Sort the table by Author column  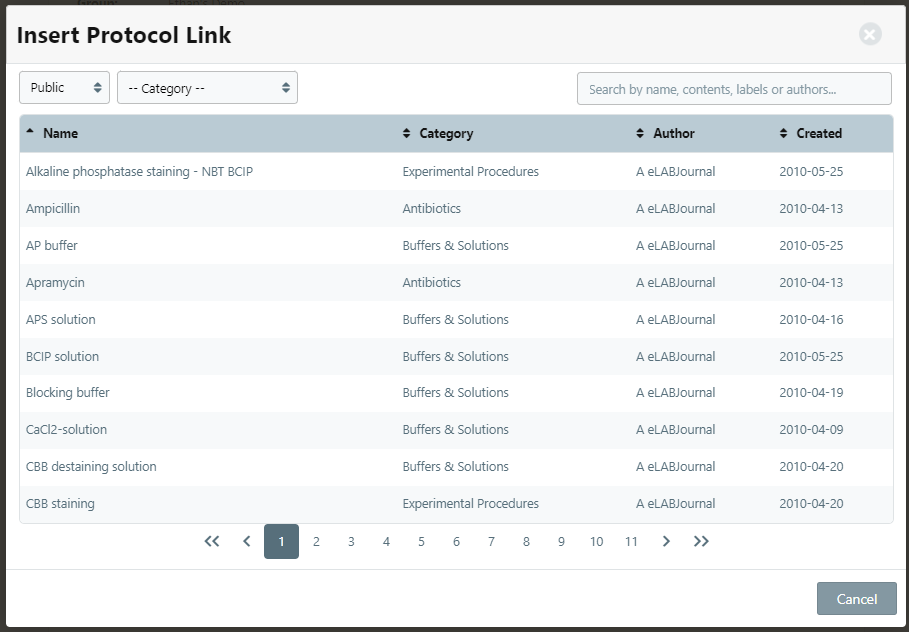click(673, 133)
